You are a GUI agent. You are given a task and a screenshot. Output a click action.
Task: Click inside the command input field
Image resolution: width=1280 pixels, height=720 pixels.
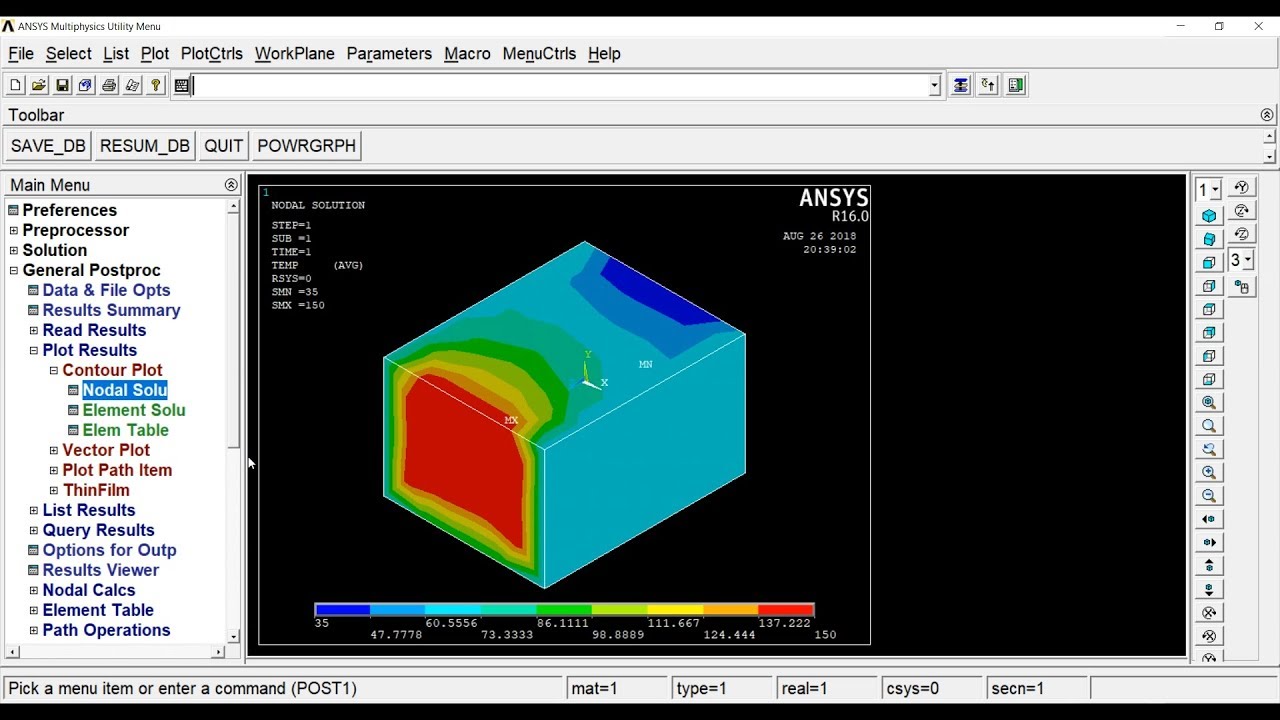560,86
